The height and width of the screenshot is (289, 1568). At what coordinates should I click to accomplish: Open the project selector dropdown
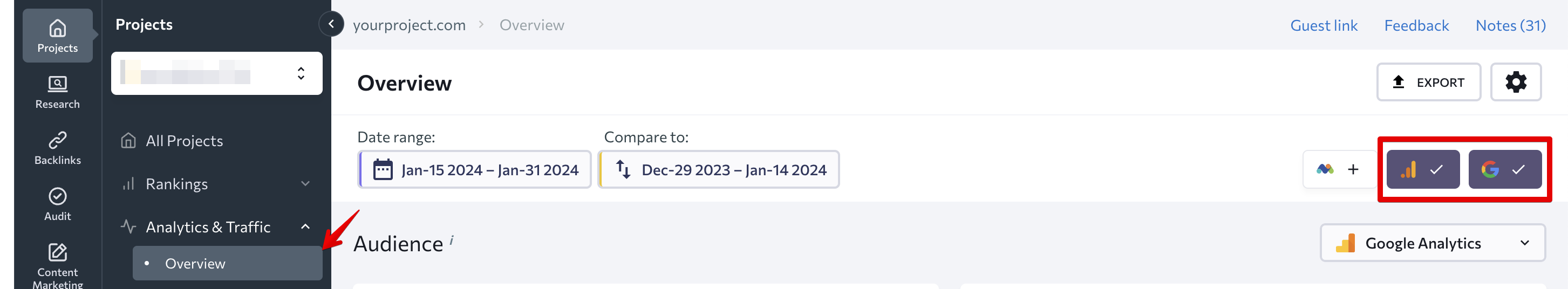(x=217, y=73)
